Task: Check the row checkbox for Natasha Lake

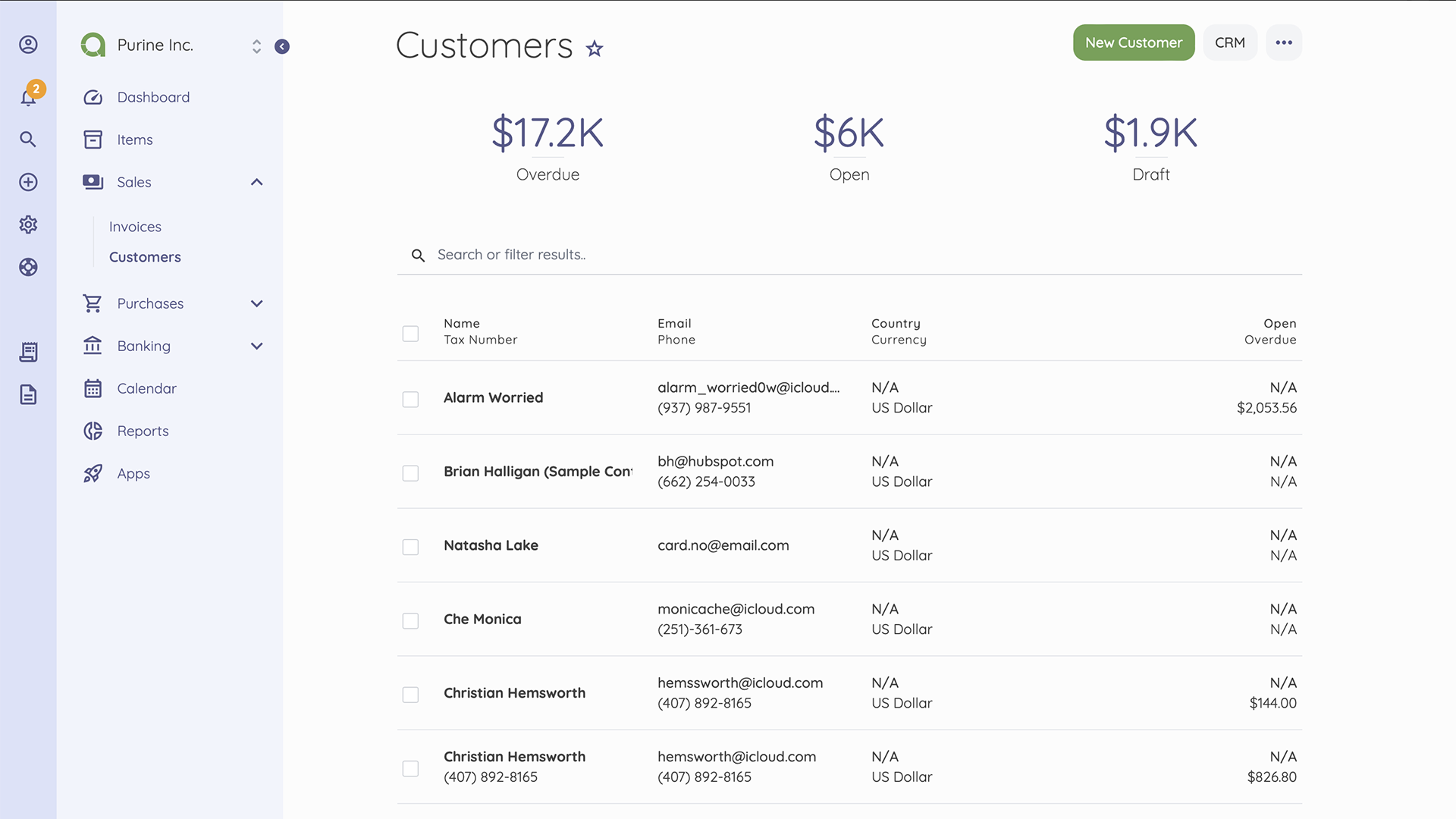Action: coord(410,547)
